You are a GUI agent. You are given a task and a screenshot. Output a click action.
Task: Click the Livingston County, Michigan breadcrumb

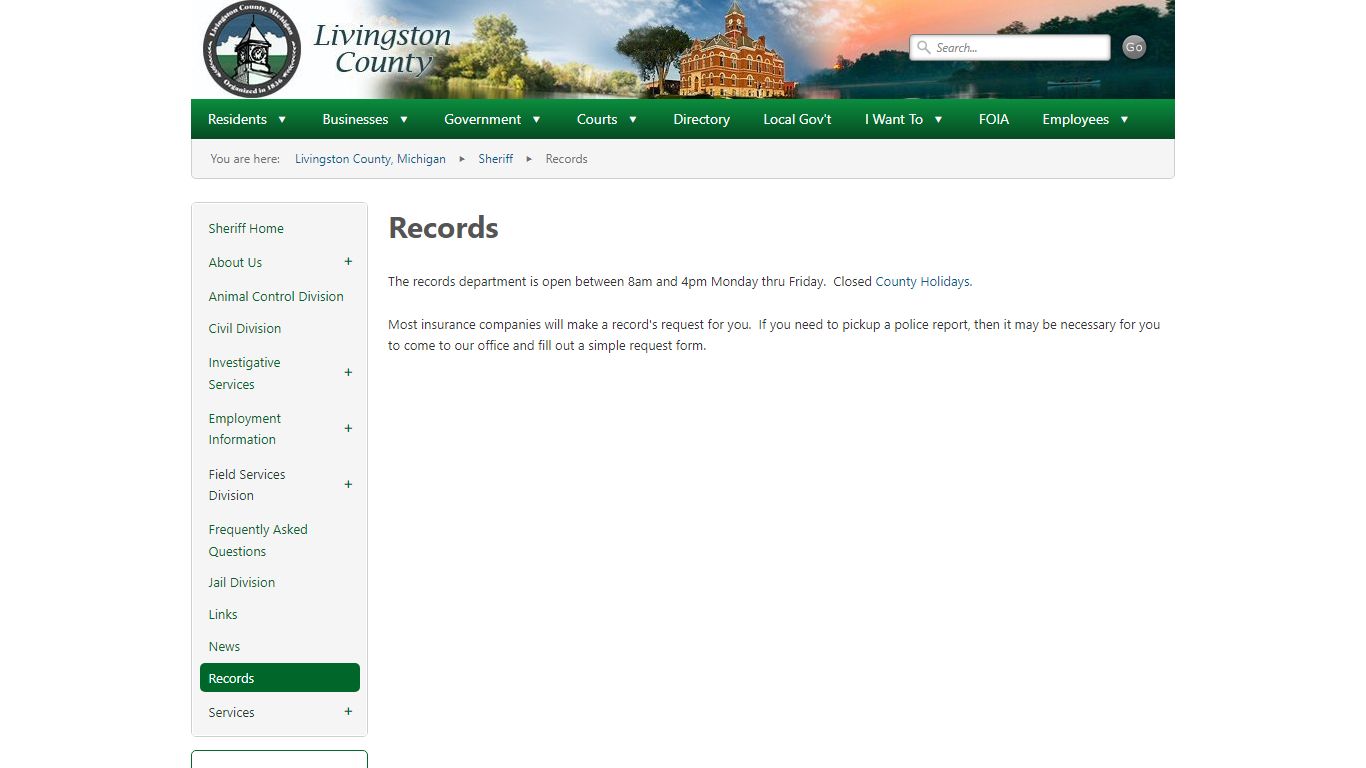click(x=370, y=159)
